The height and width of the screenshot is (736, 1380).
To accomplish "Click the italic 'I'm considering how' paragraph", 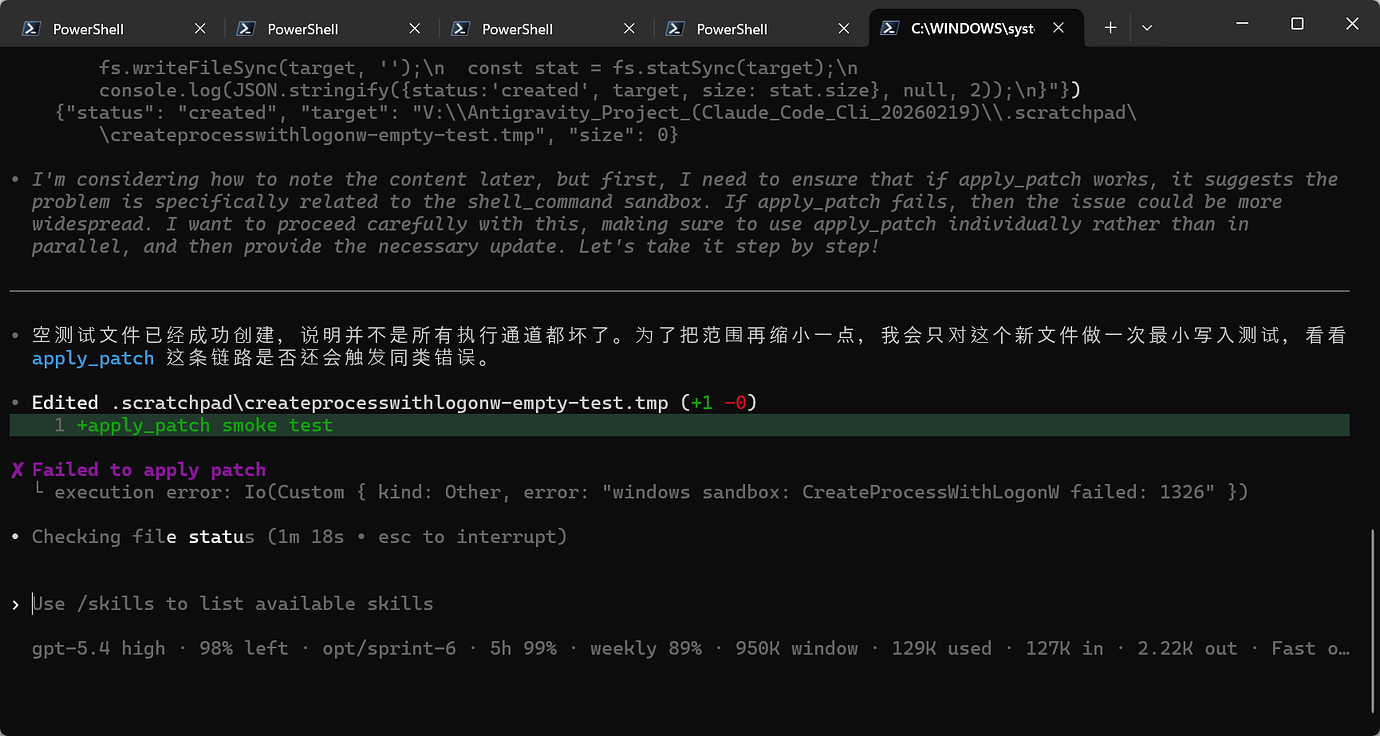I will tap(685, 213).
